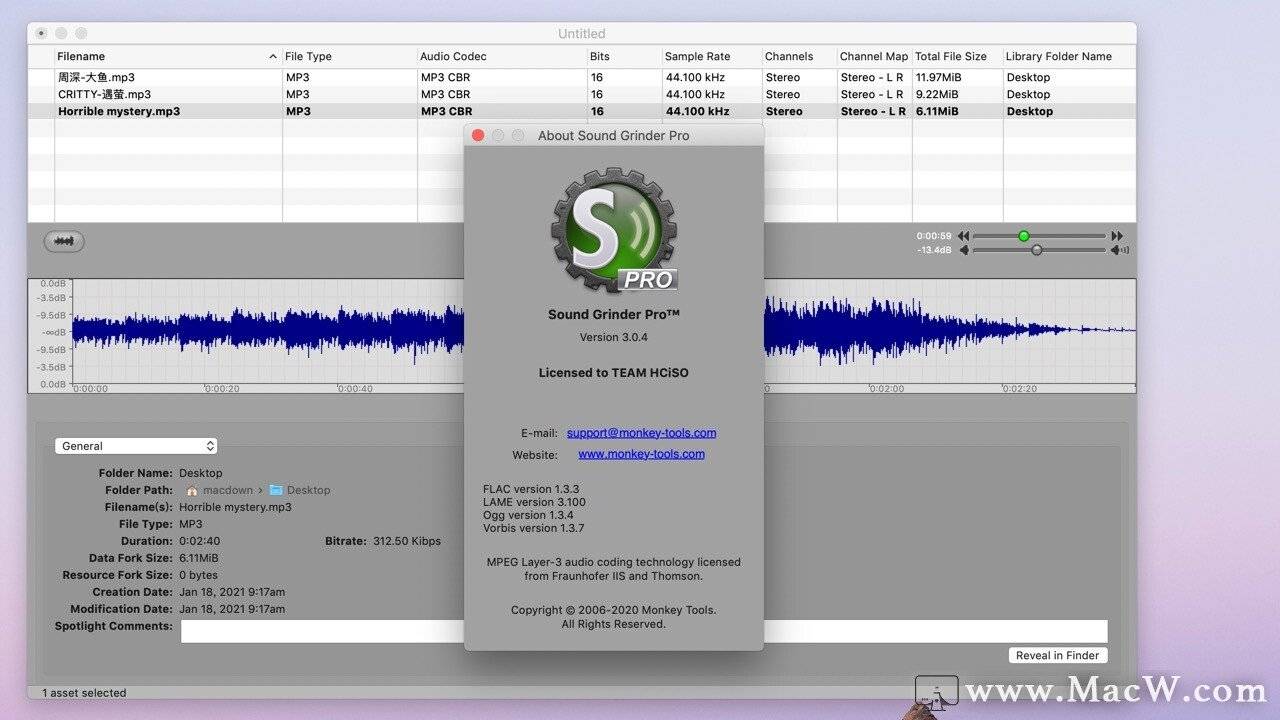Click the Modification Date value
This screenshot has width=1280, height=720.
232,609
